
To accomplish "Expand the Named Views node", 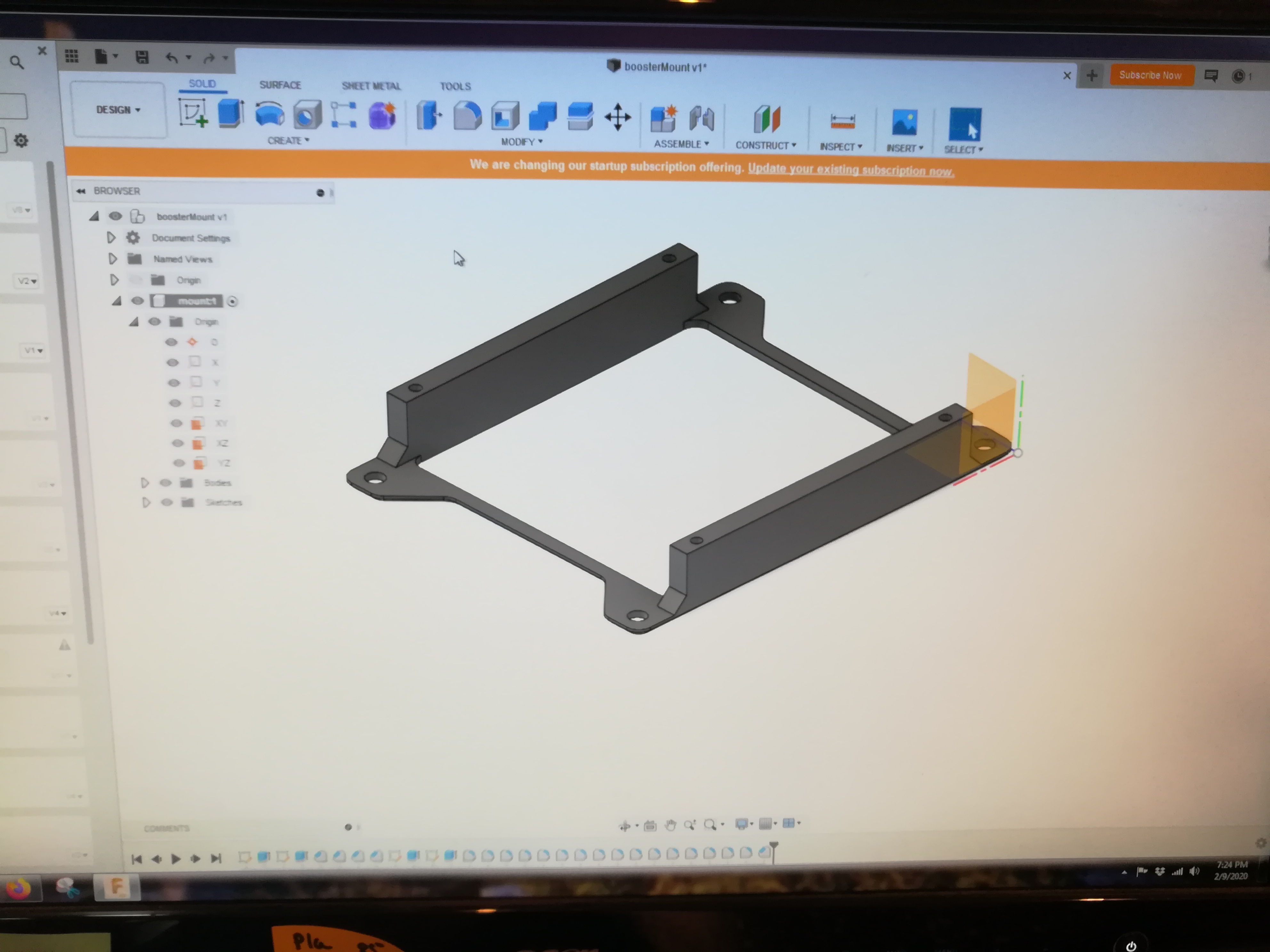I will tap(113, 258).
